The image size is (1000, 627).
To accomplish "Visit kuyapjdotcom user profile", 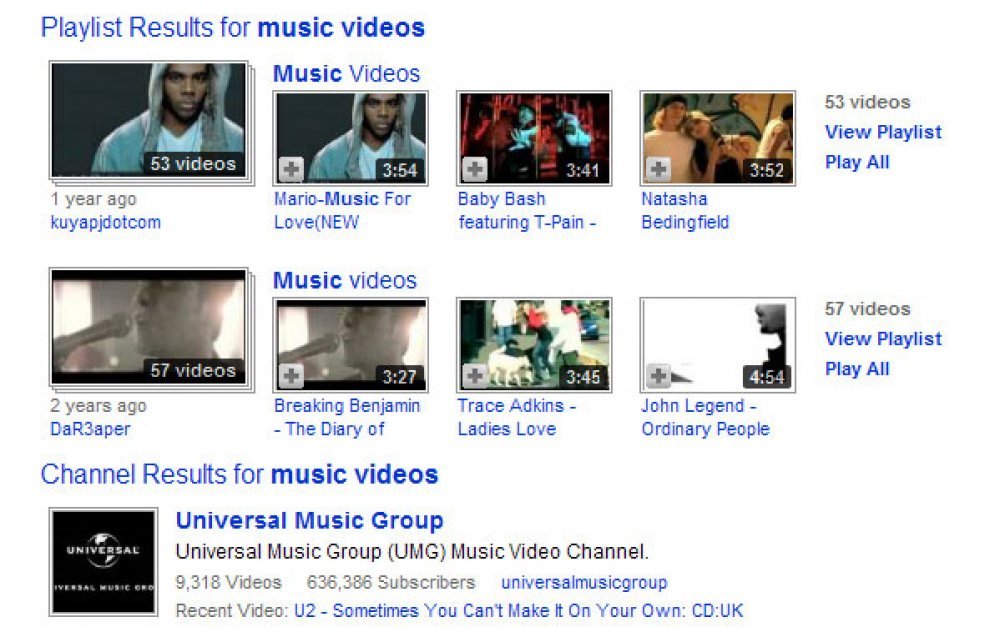I will click(x=105, y=223).
